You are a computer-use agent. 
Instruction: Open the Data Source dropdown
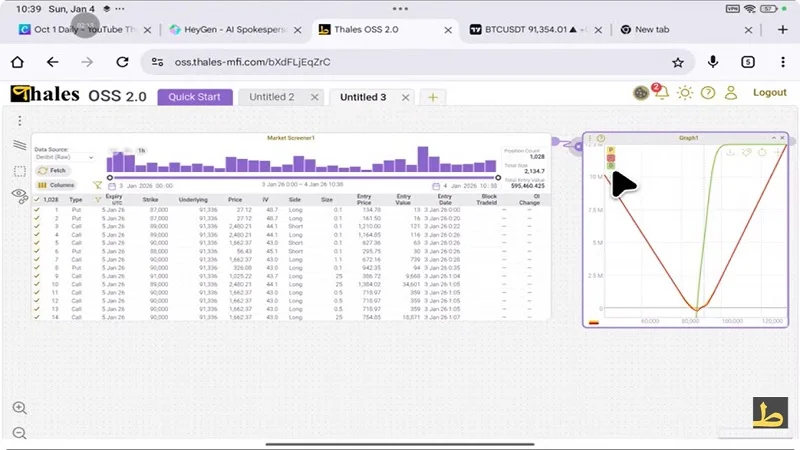click(64, 157)
